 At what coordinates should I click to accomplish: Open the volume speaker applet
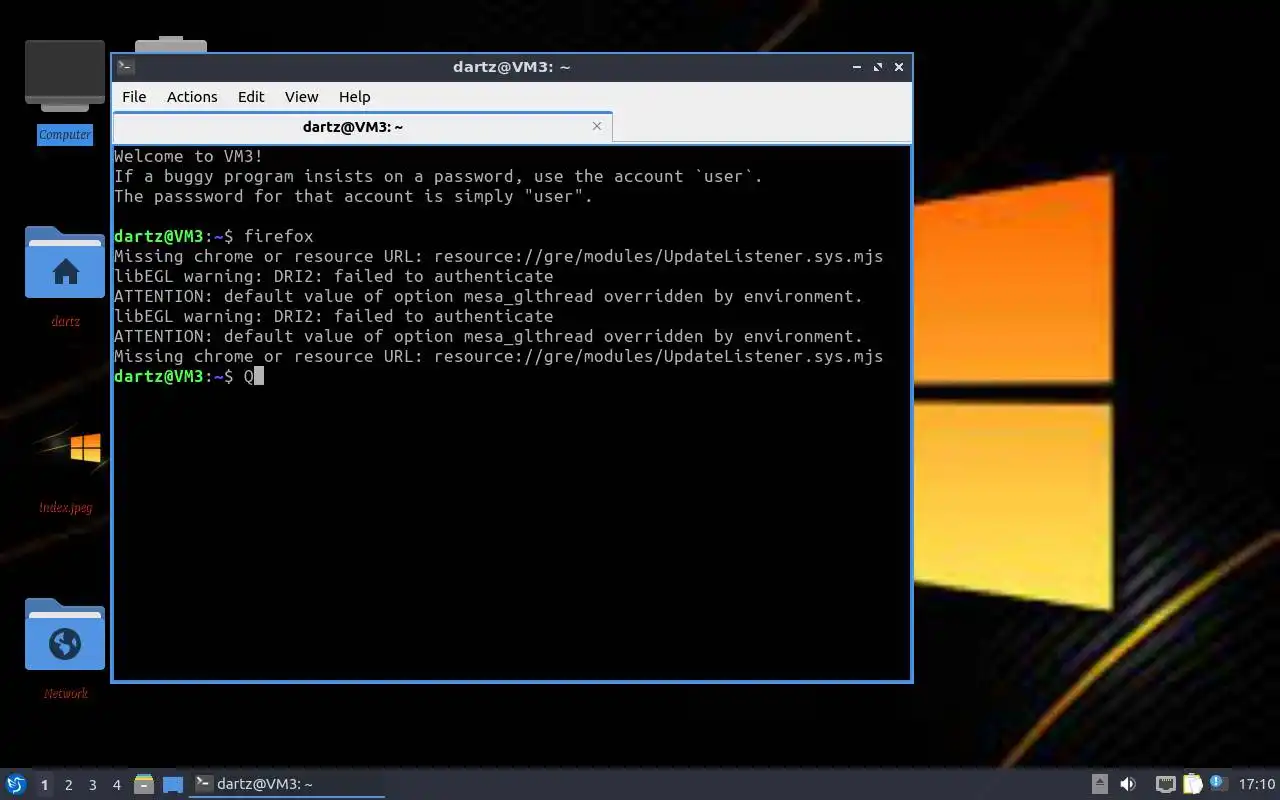tap(1128, 784)
